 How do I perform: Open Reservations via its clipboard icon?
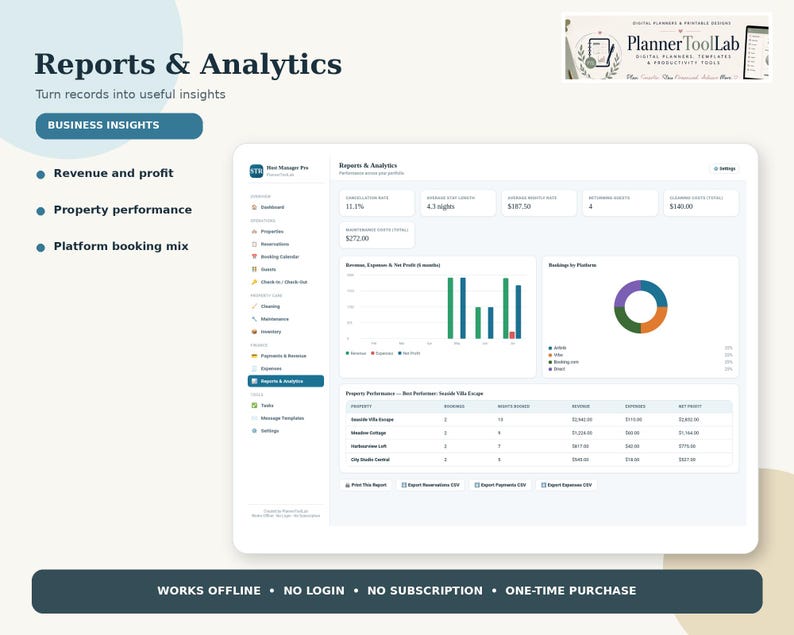tap(254, 244)
